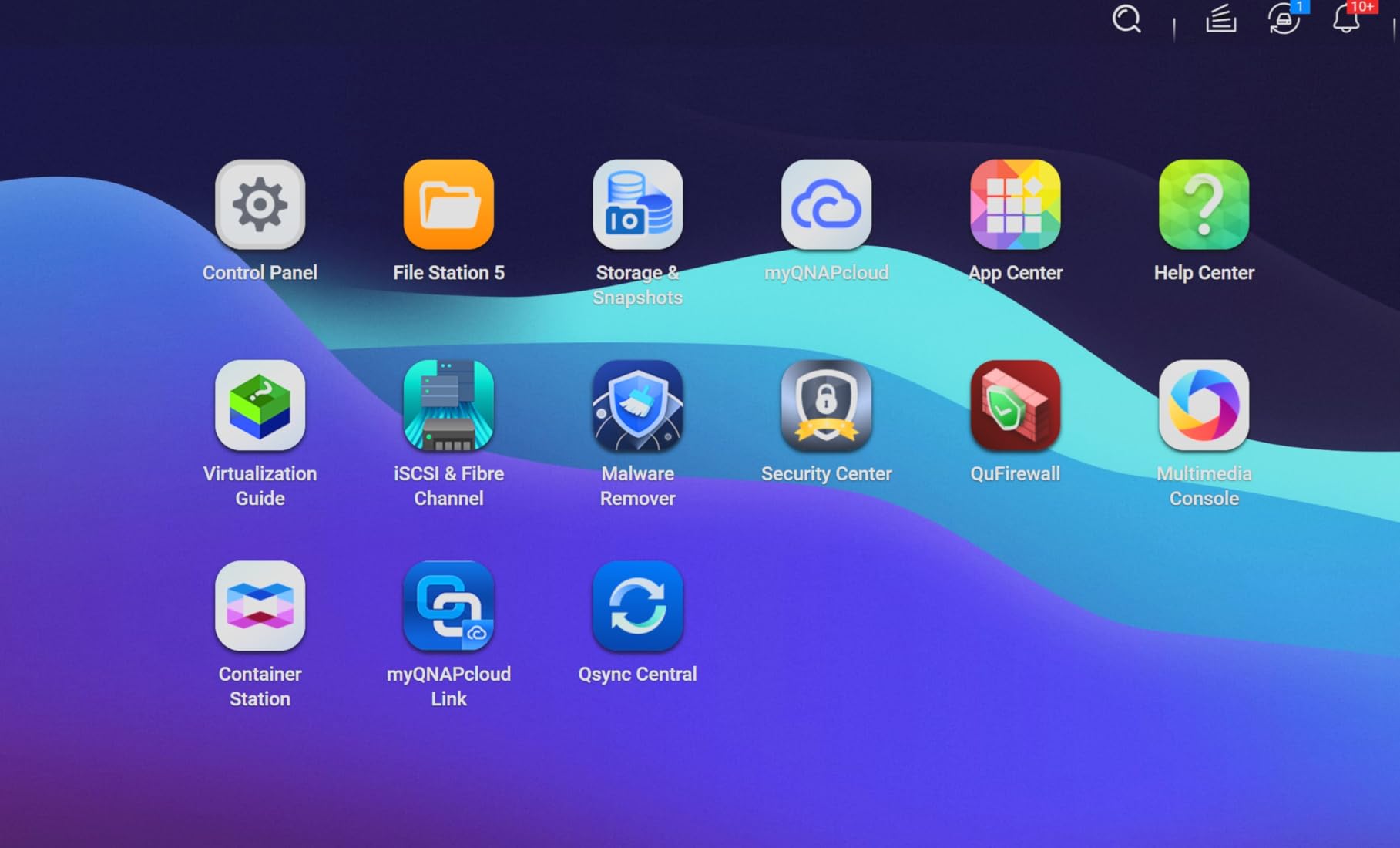
Task: Launch the Virtualization Guide
Action: coord(260,405)
